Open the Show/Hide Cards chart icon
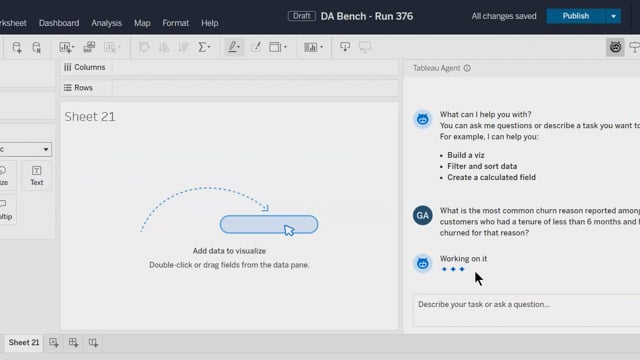 click(x=310, y=47)
